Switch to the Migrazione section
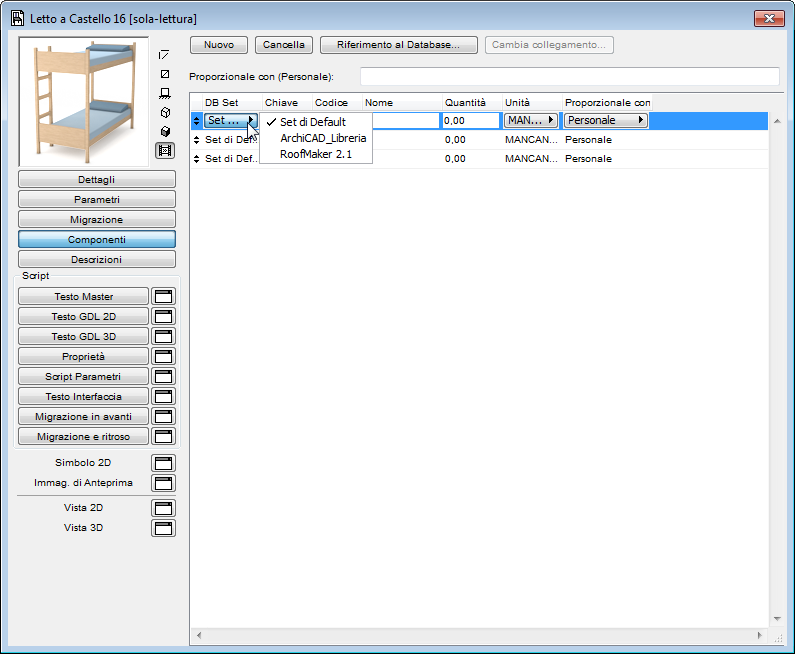 point(97,220)
